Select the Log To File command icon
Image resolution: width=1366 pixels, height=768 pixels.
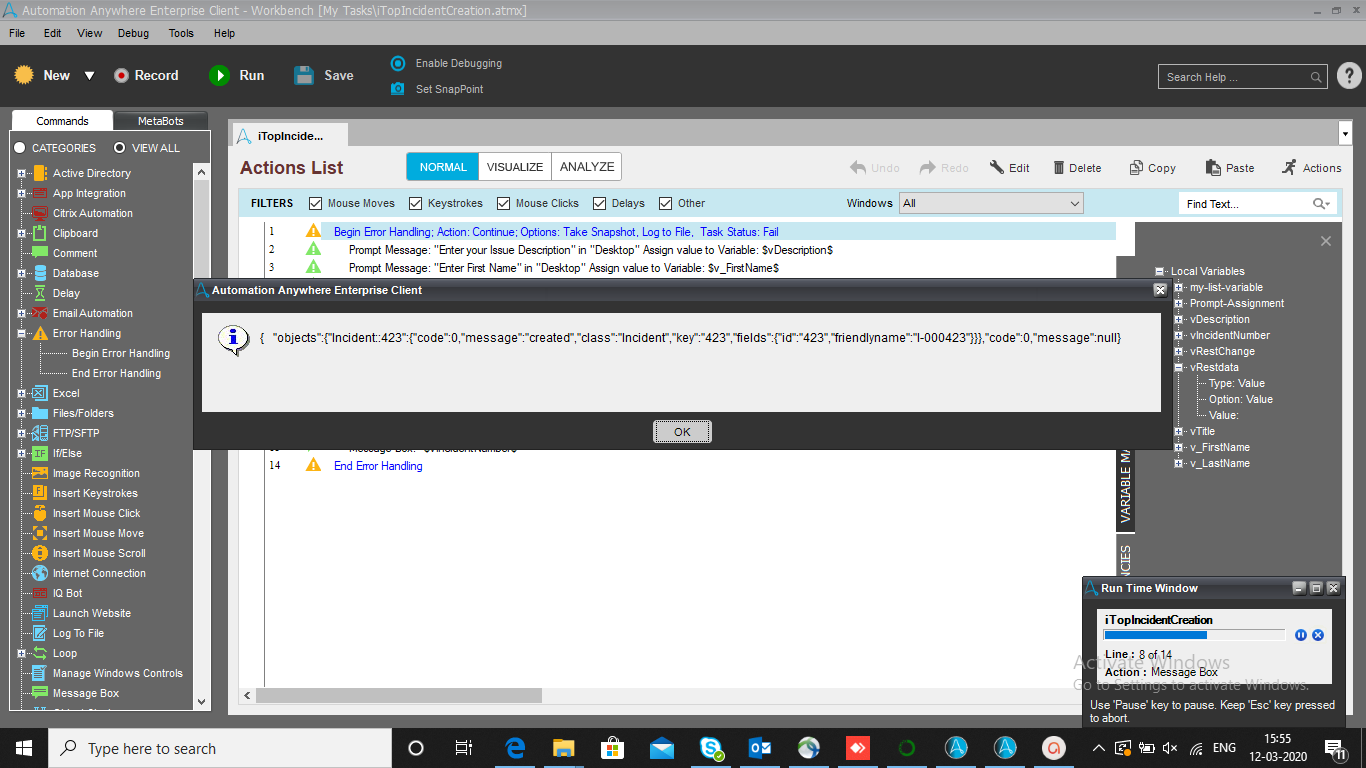point(40,633)
